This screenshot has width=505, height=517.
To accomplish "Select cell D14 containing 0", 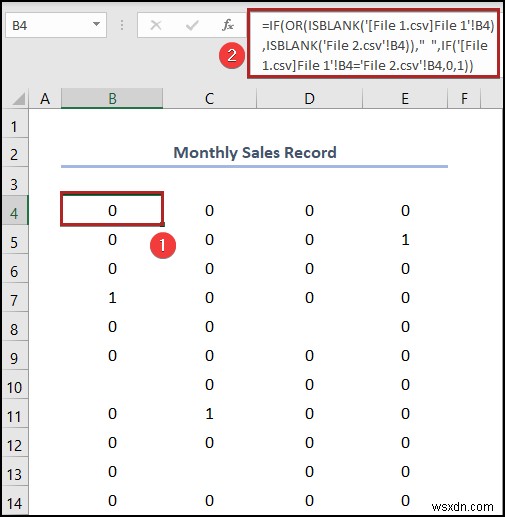I will click(309, 500).
